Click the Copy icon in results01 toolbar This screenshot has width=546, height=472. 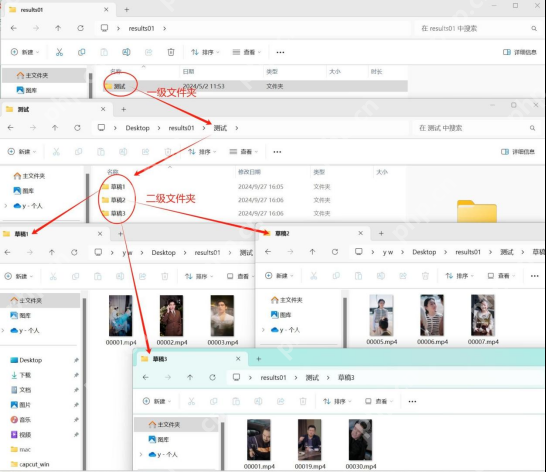(x=81, y=52)
